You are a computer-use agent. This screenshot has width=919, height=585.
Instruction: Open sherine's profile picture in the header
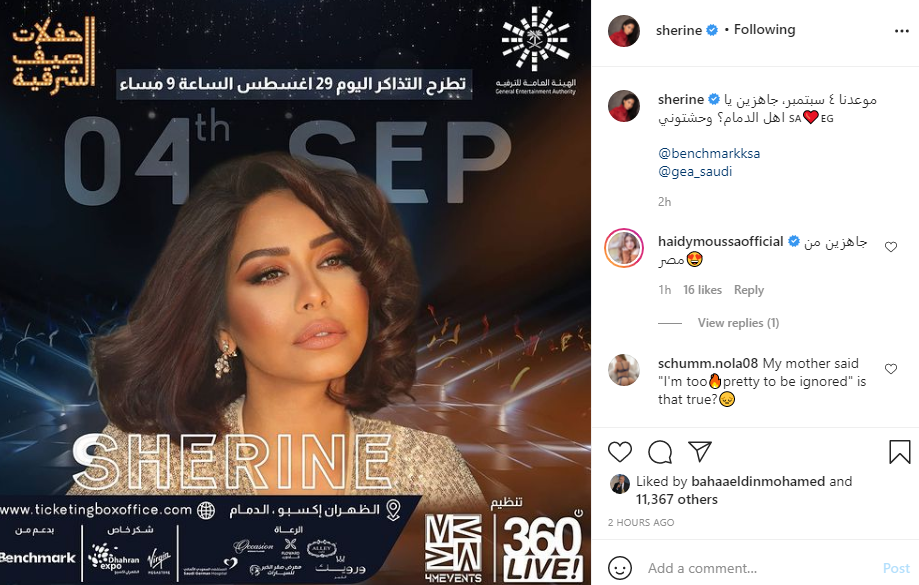tap(624, 30)
